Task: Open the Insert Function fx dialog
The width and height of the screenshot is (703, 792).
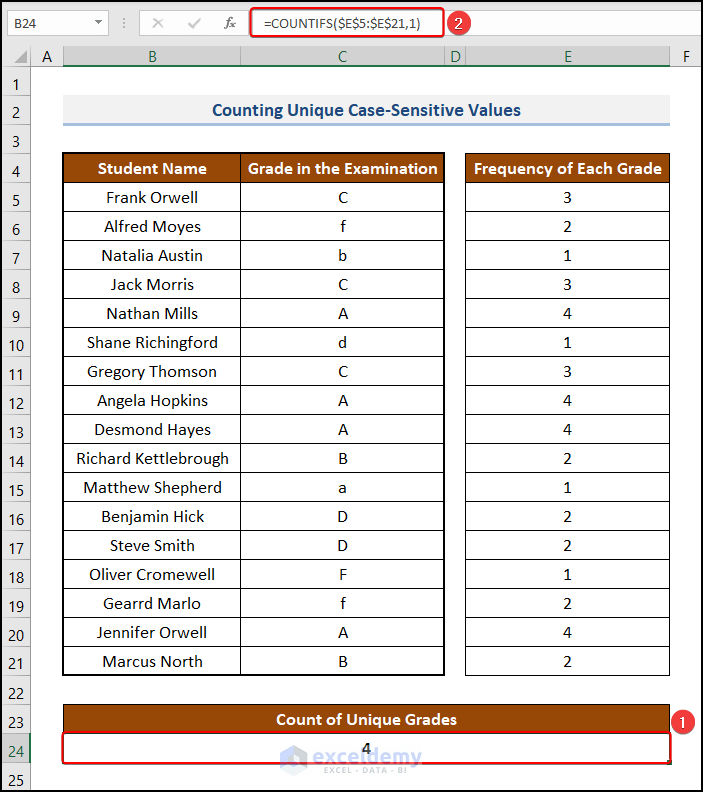Action: click(230, 23)
